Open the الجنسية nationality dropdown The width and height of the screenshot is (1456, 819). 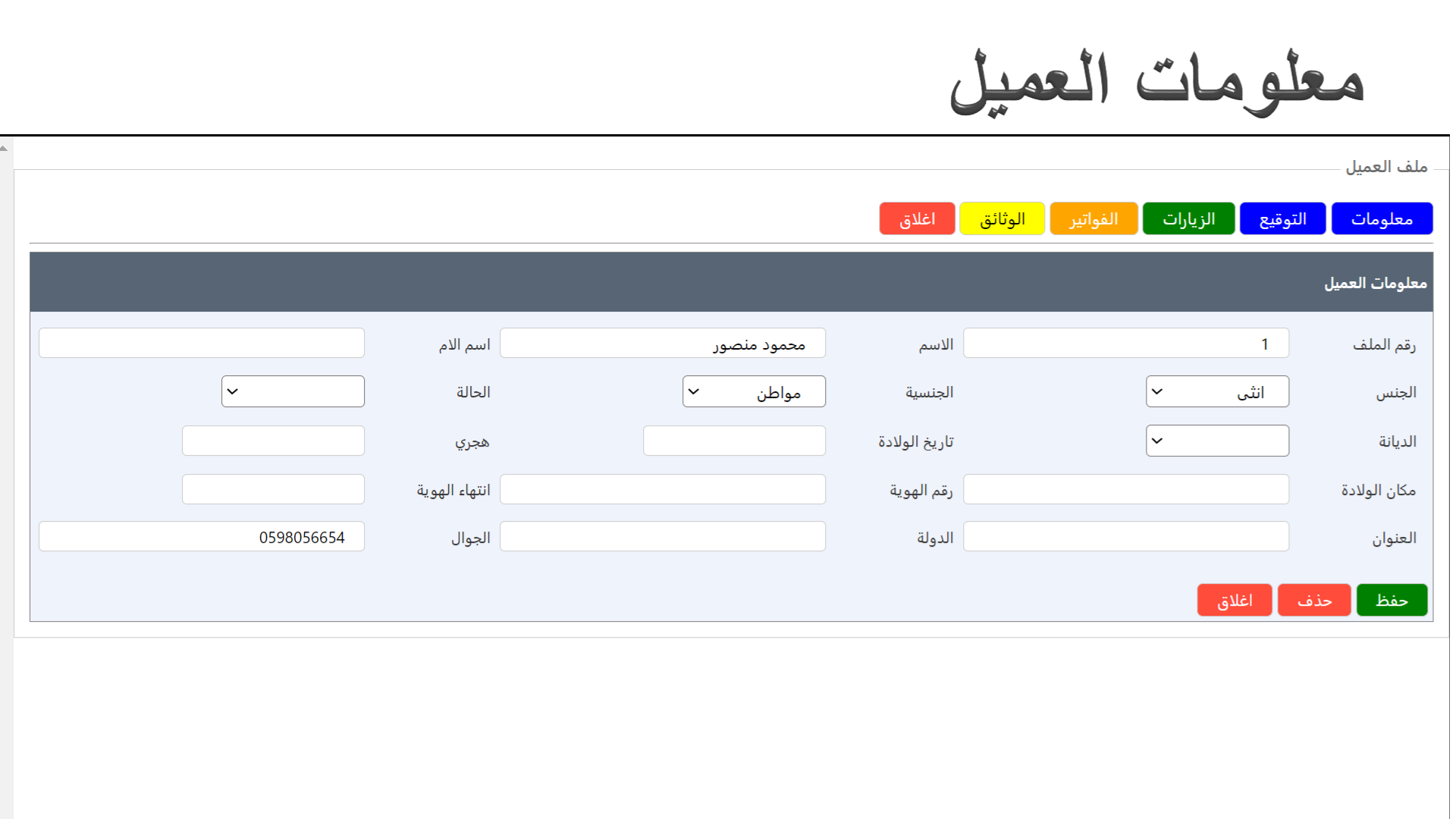click(753, 392)
